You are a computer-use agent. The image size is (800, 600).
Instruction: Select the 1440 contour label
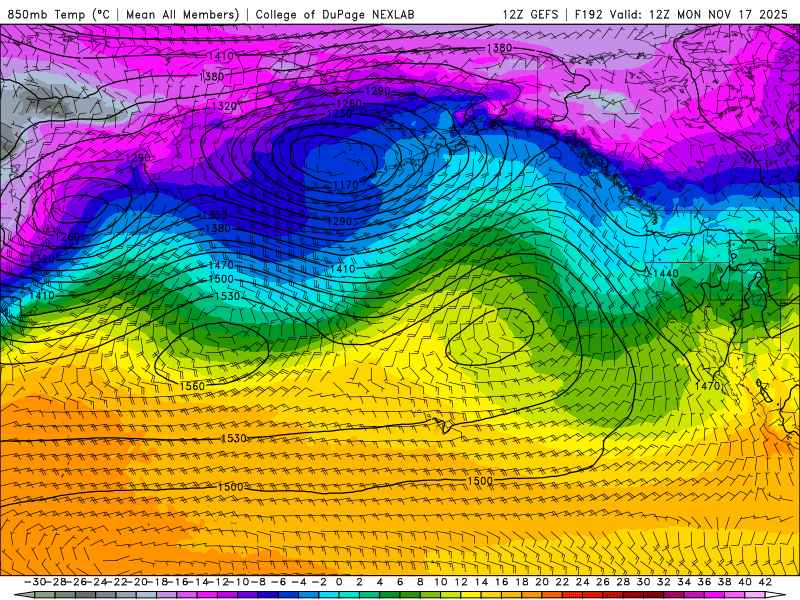click(x=666, y=273)
